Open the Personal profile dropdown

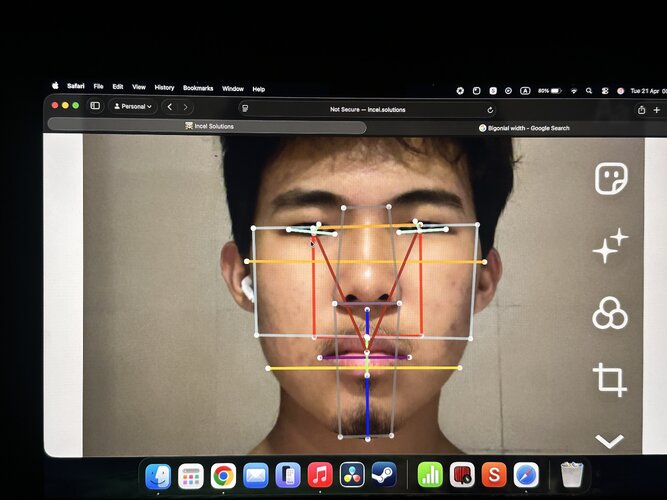[133, 106]
